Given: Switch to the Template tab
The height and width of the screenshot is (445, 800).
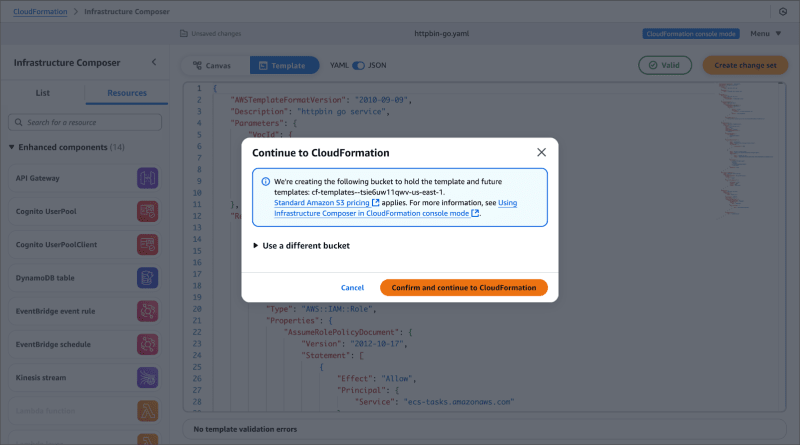Looking at the screenshot, I should point(284,65).
